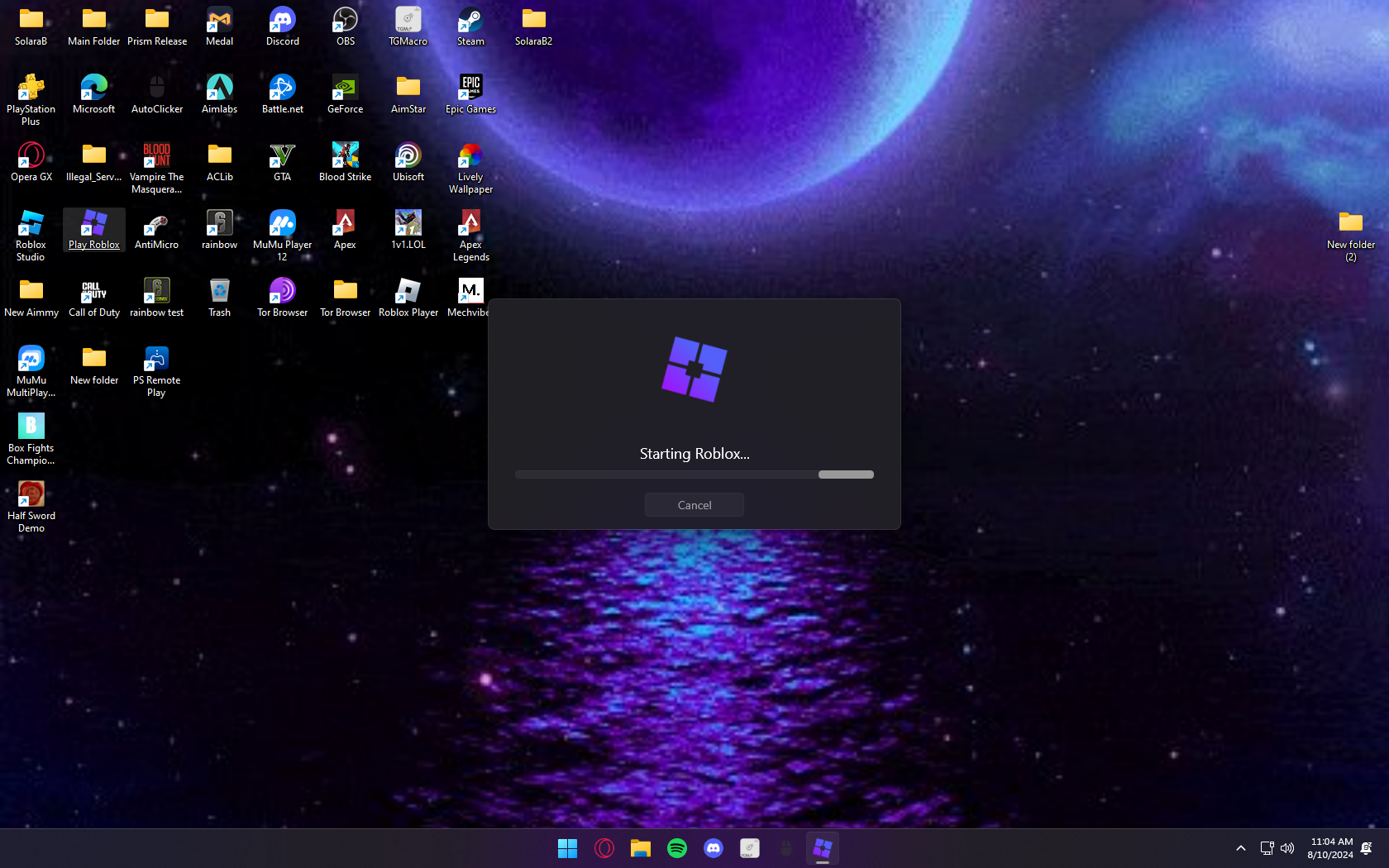Select the New Aimmy folder
This screenshot has height=868, width=1389.
[31, 298]
